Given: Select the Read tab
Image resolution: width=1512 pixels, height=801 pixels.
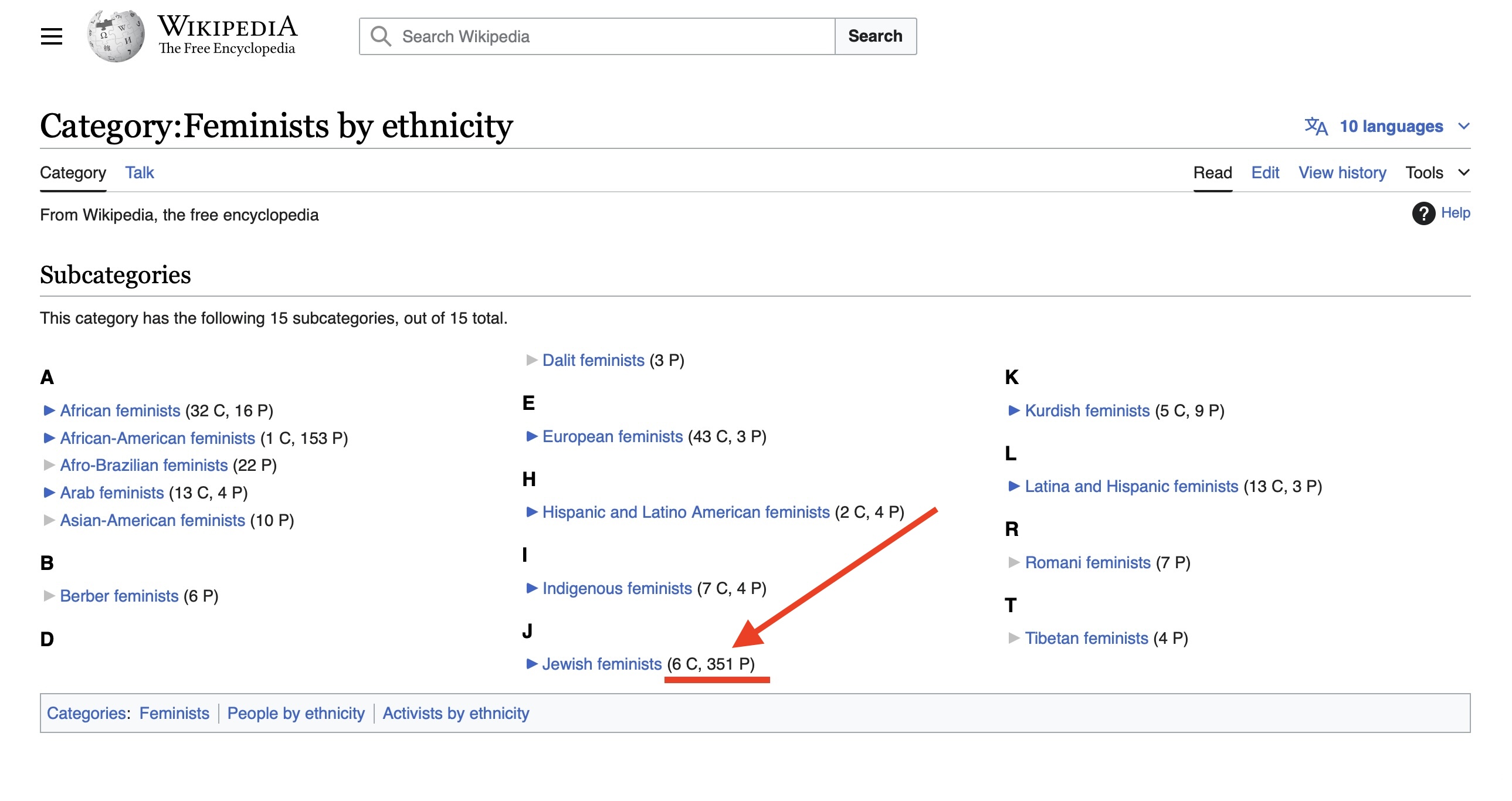Looking at the screenshot, I should point(1212,172).
